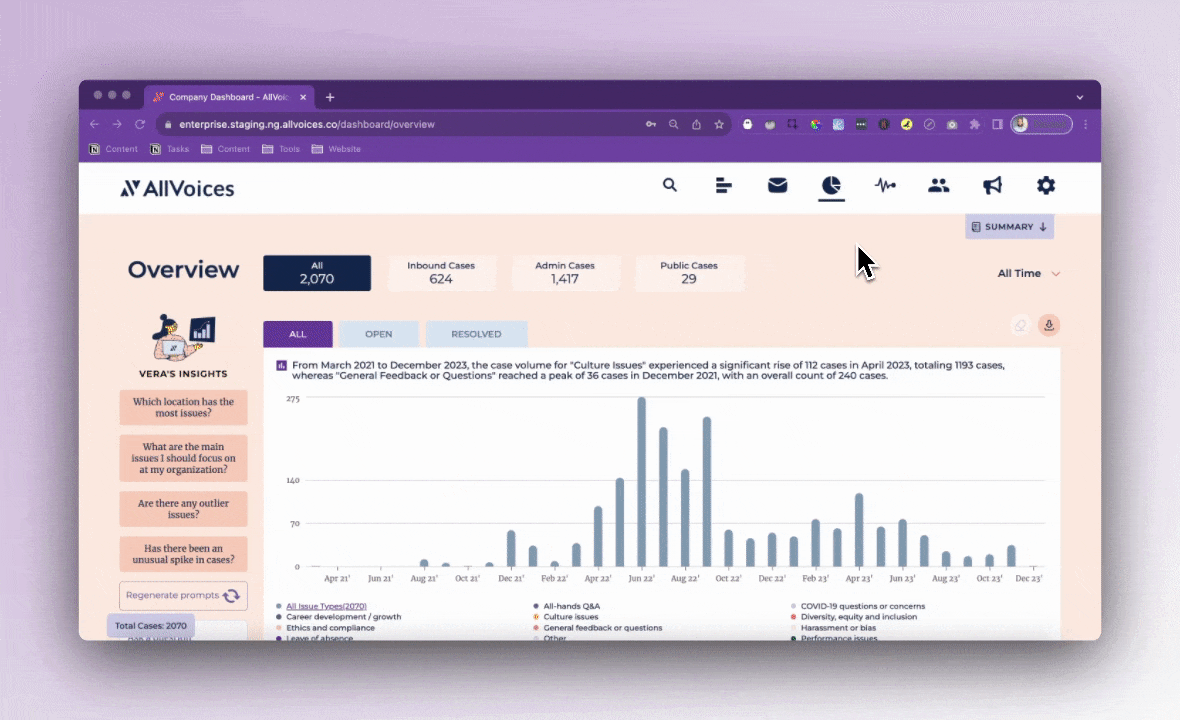Expand the SUMMARY dropdown button

1009,226
